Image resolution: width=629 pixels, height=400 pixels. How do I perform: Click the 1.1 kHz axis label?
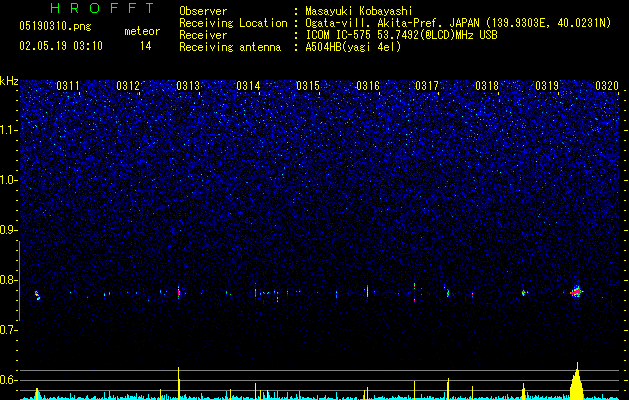(8, 130)
